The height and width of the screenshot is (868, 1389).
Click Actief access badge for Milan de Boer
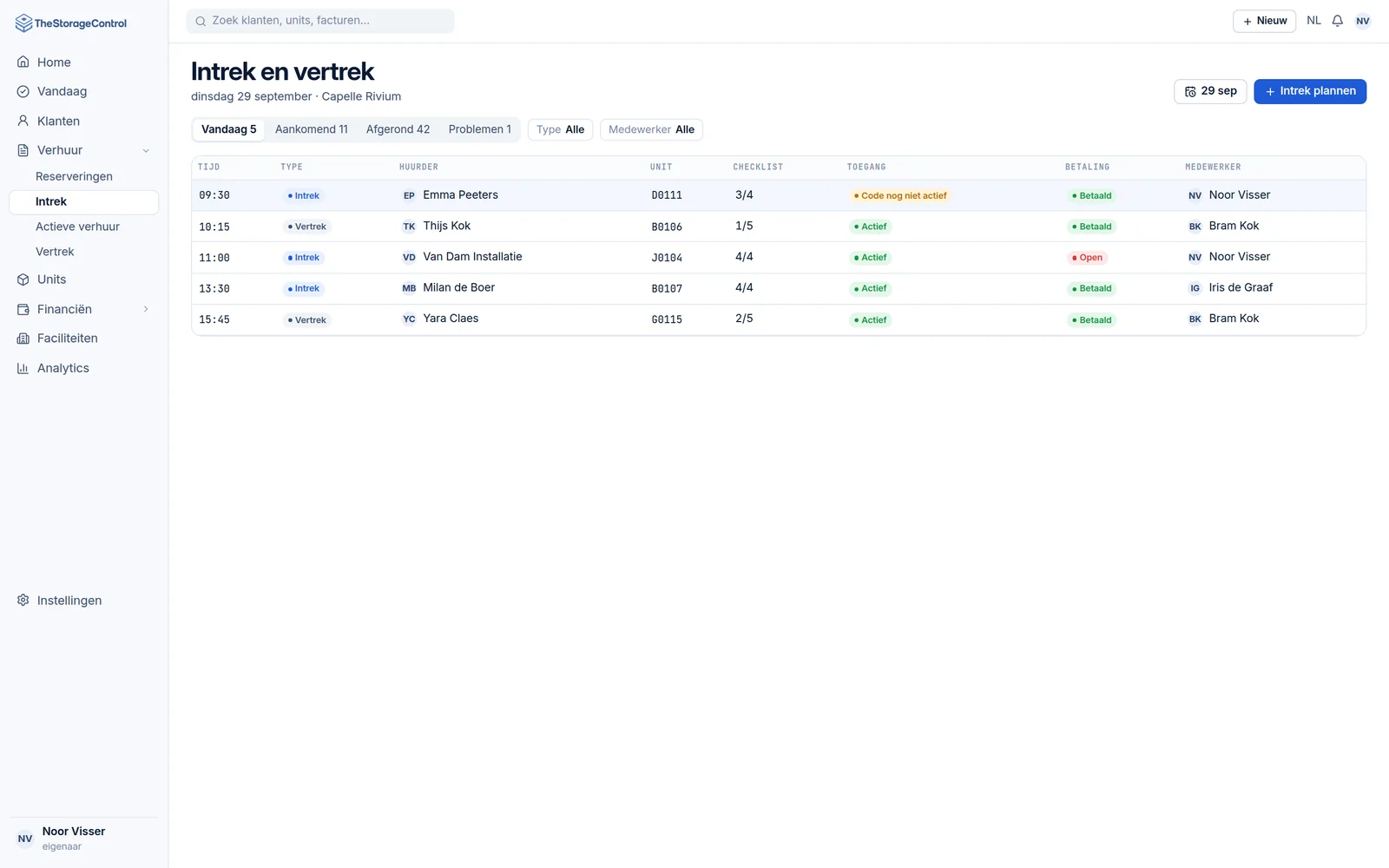[x=870, y=288]
